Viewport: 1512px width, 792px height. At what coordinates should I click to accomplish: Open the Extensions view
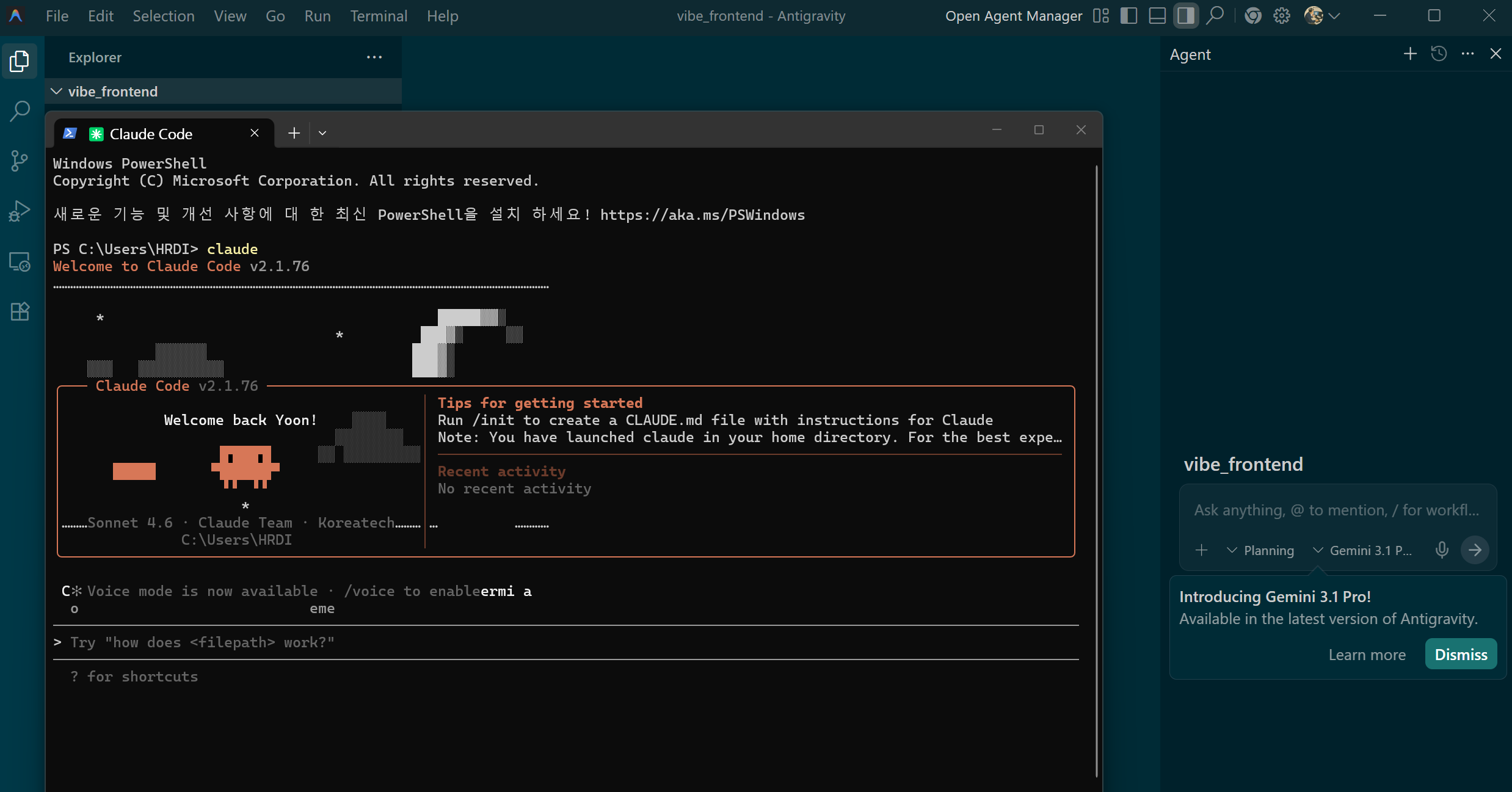click(20, 311)
